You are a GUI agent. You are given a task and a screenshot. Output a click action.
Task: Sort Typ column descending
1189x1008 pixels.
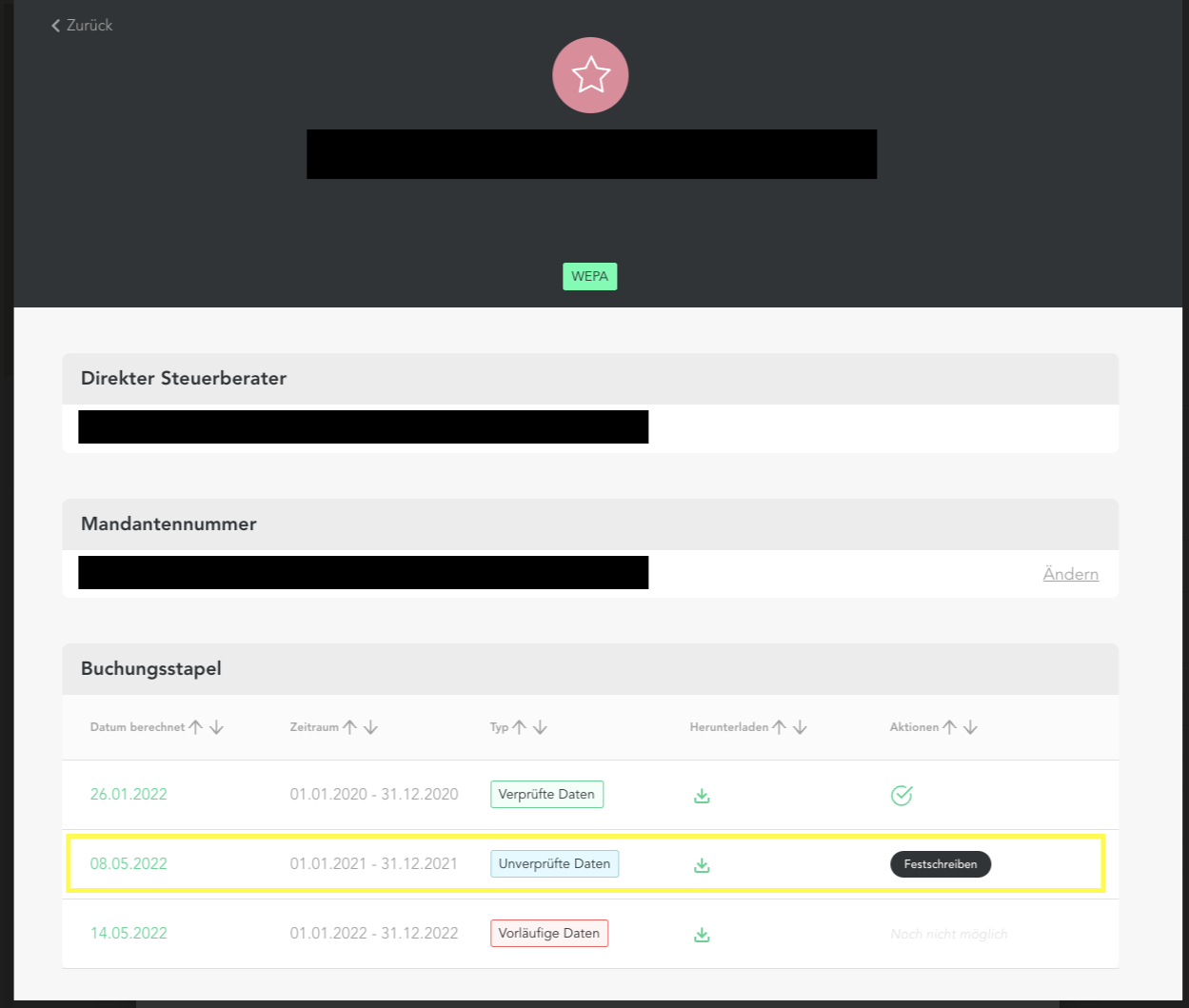540,727
